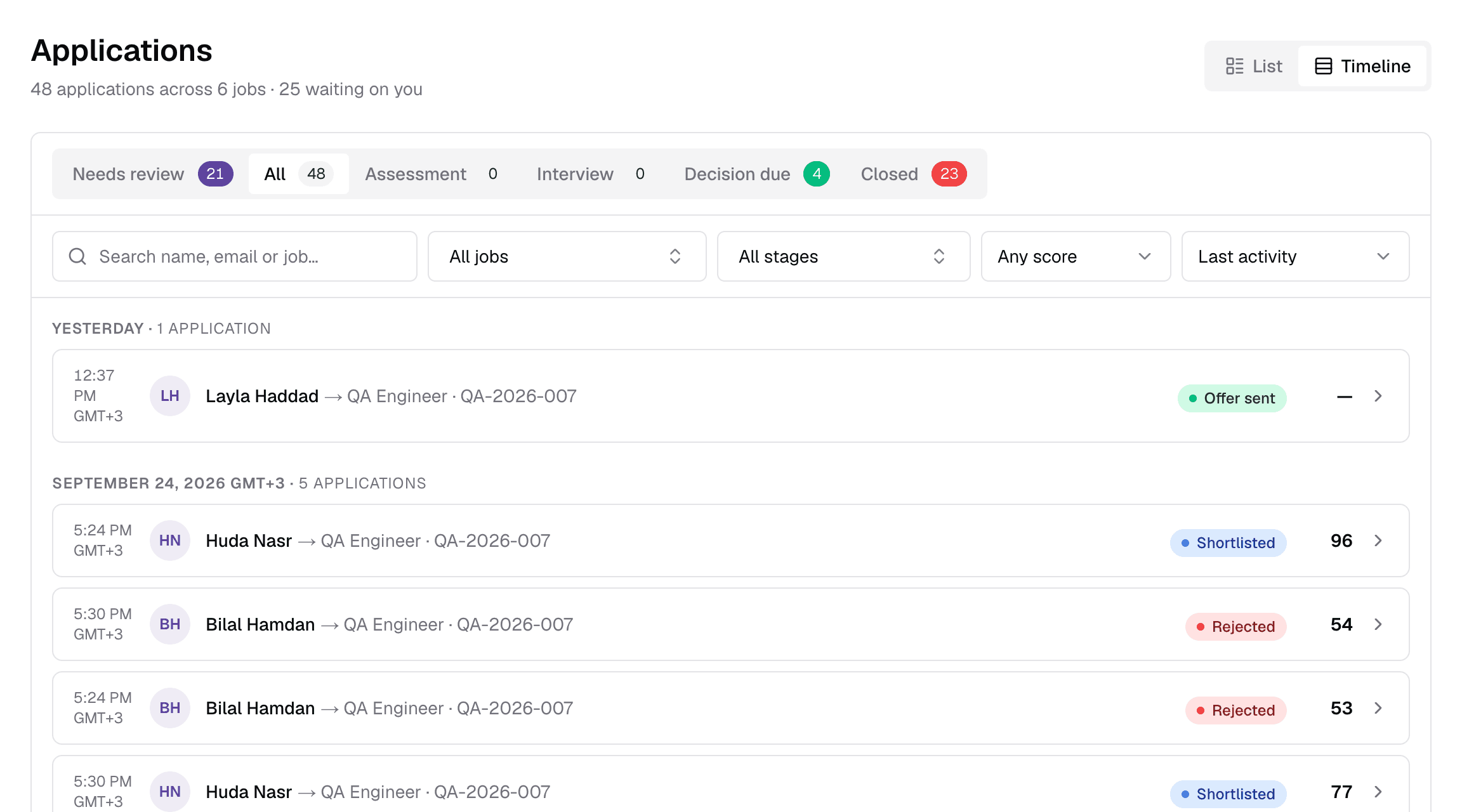This screenshot has width=1462, height=812.
Task: Click the BH avatar beside score 54
Action: coord(170,624)
